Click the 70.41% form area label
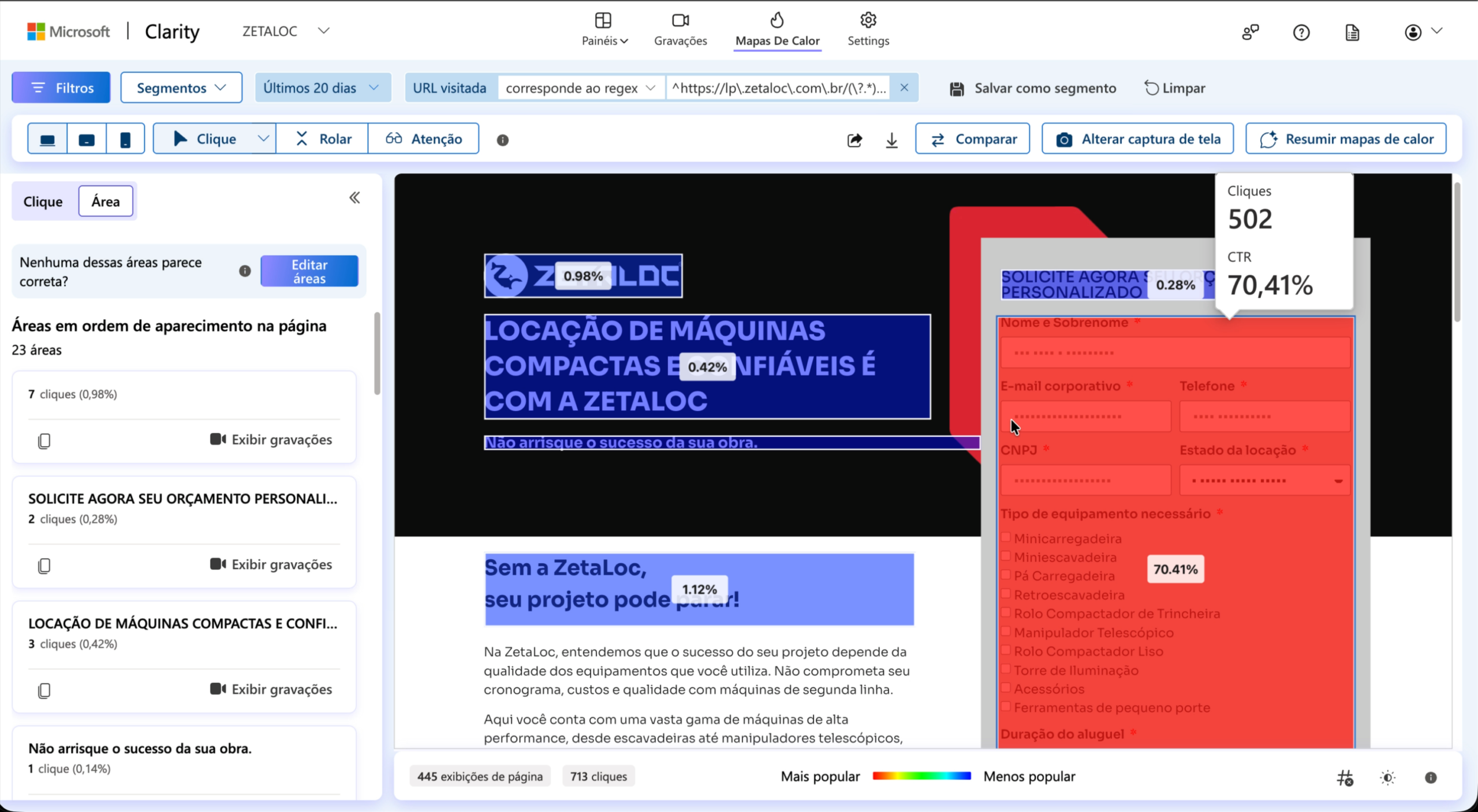 (1175, 570)
